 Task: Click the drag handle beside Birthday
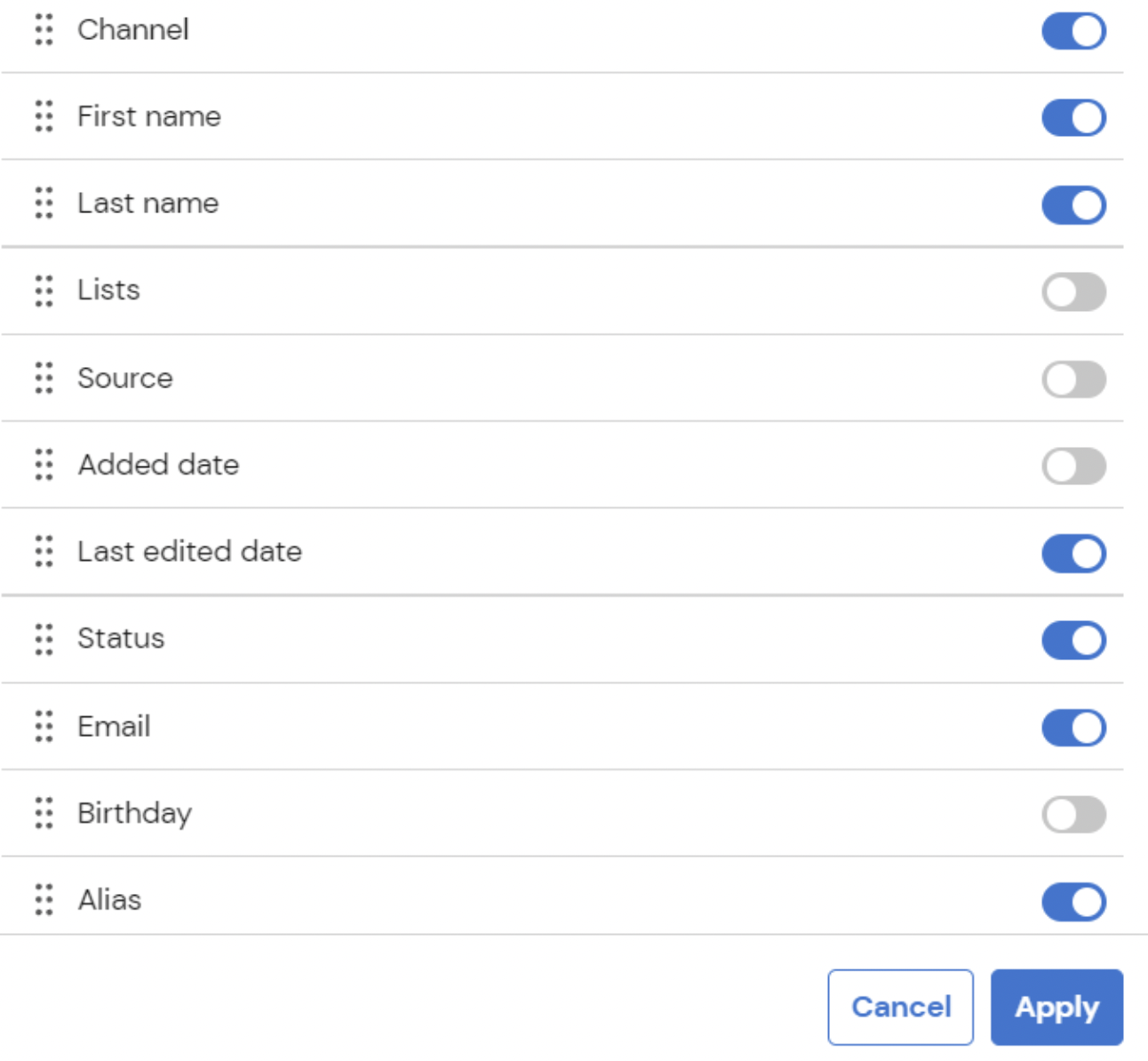pyautogui.click(x=44, y=813)
